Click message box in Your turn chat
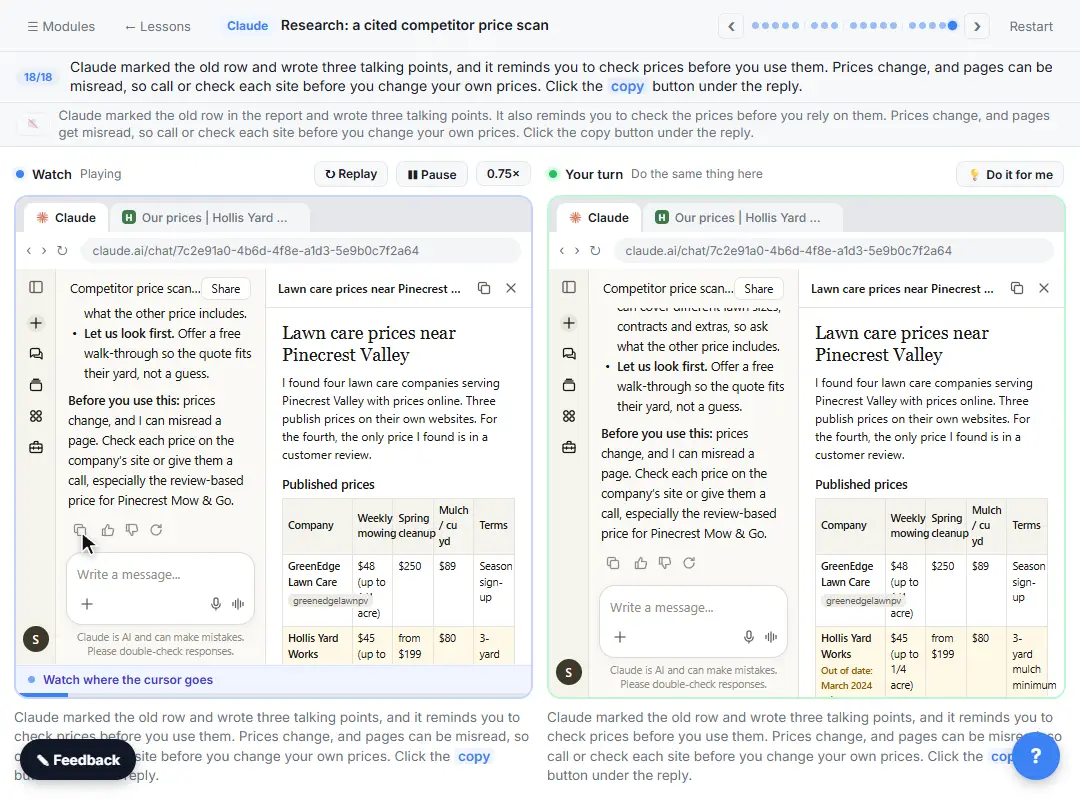 click(x=693, y=608)
